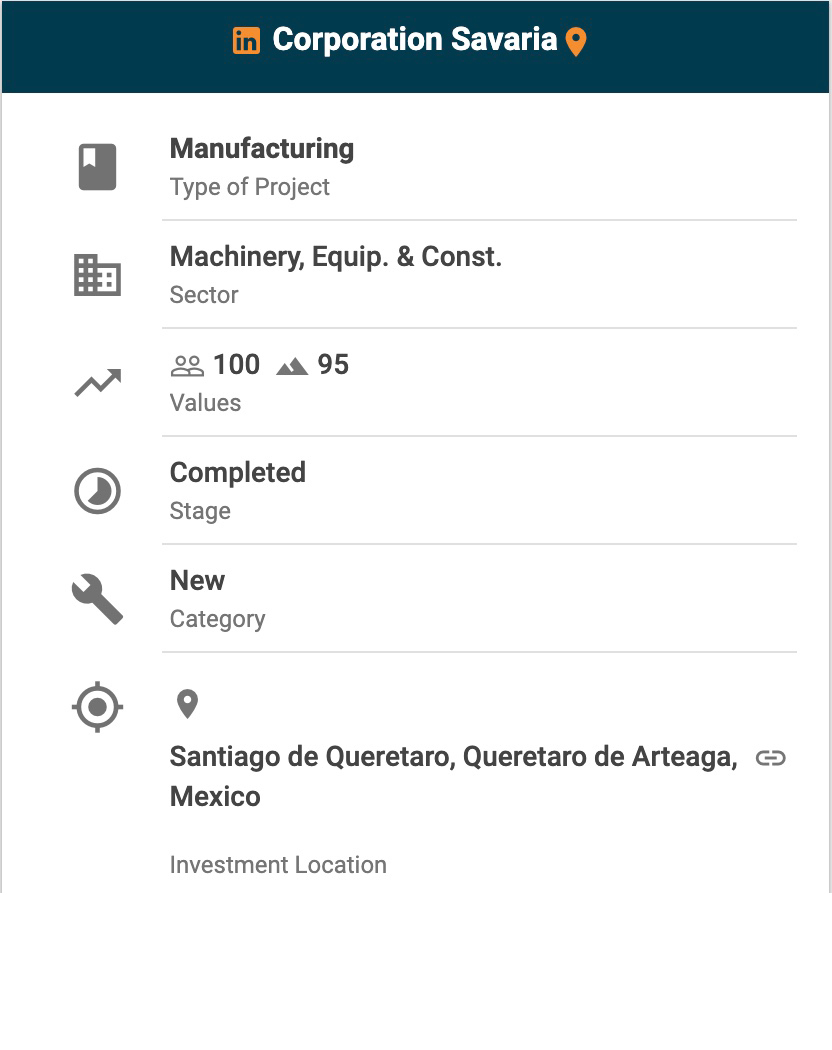The image size is (832, 1050).
Task: Click the pie clock icon beside Stage
Action: point(98,491)
